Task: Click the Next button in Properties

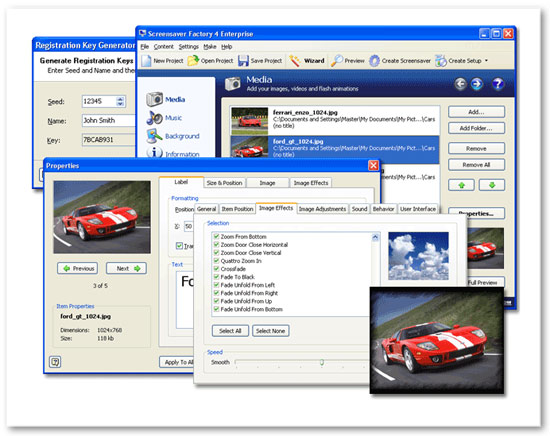Action: [x=126, y=268]
